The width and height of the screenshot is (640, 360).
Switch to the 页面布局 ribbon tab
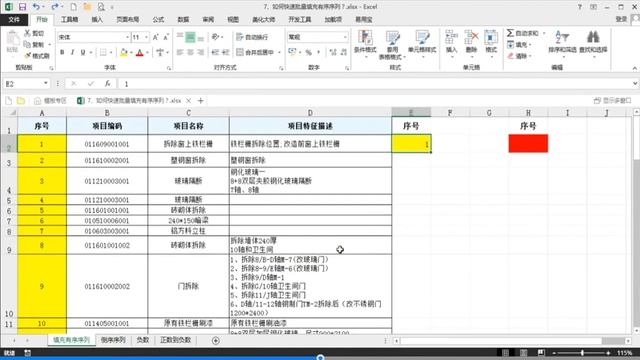pos(128,20)
